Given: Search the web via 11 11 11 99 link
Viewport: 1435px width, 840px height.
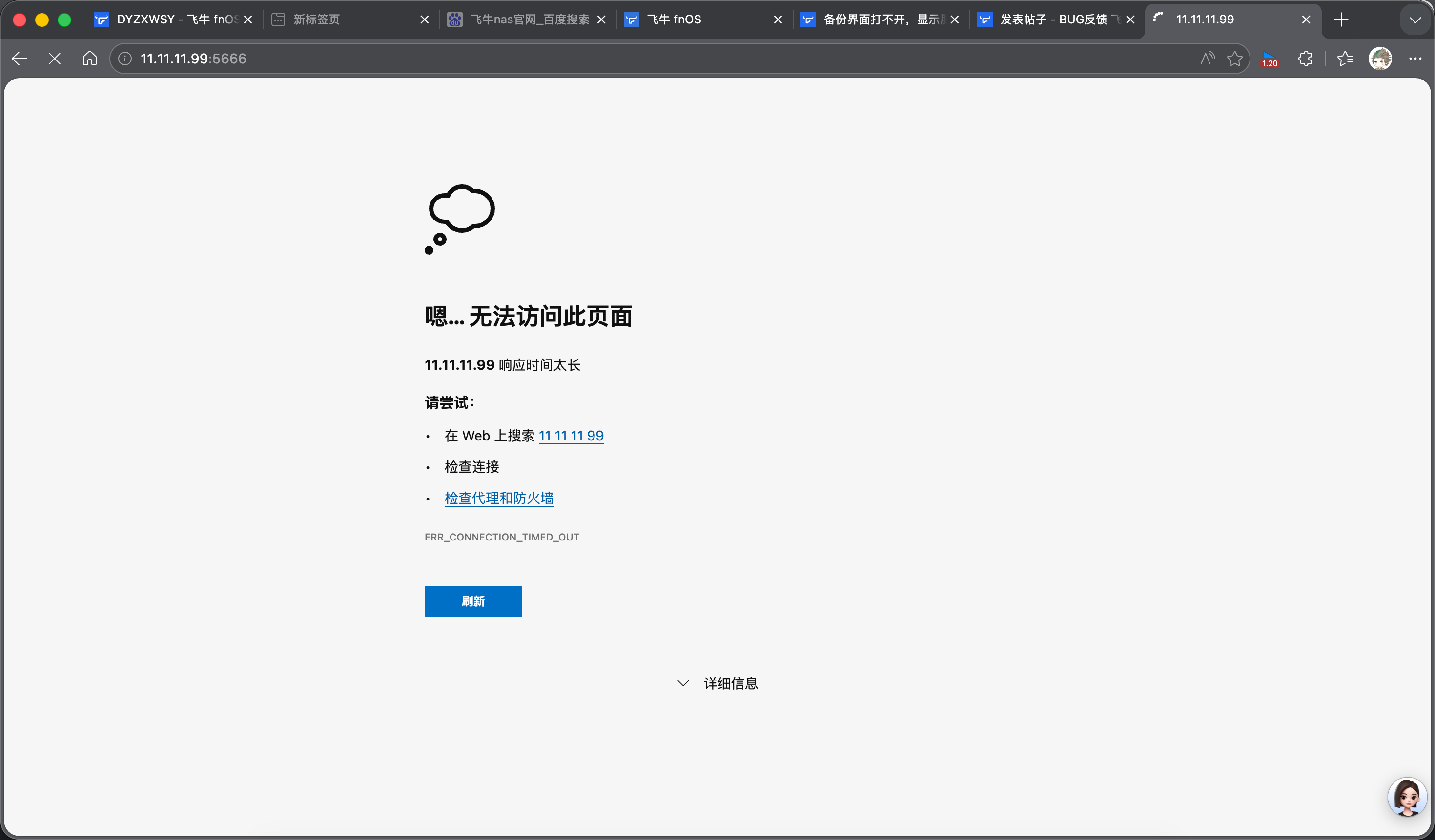Looking at the screenshot, I should coord(571,435).
